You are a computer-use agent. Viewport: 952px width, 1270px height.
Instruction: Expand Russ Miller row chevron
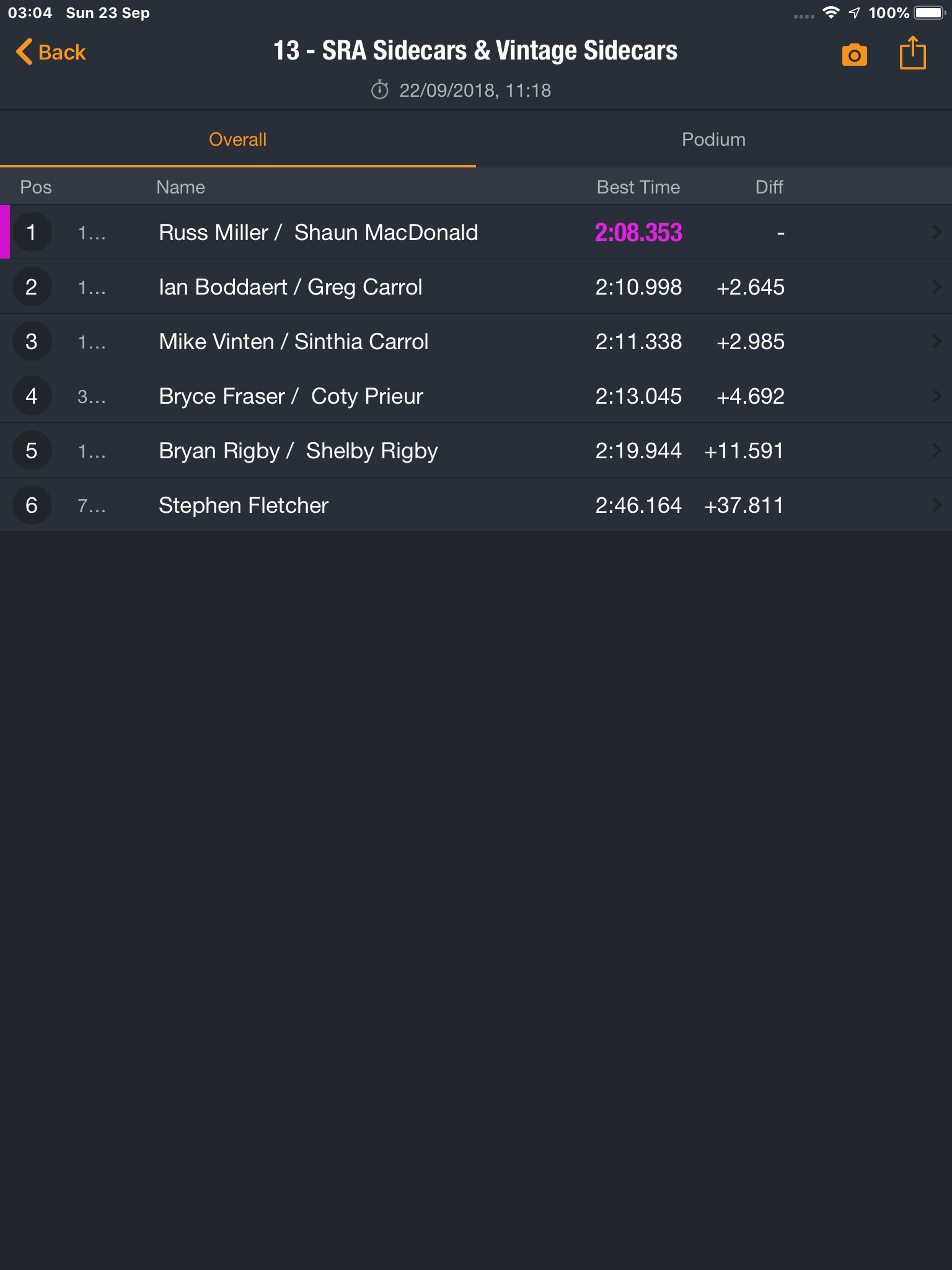click(937, 232)
